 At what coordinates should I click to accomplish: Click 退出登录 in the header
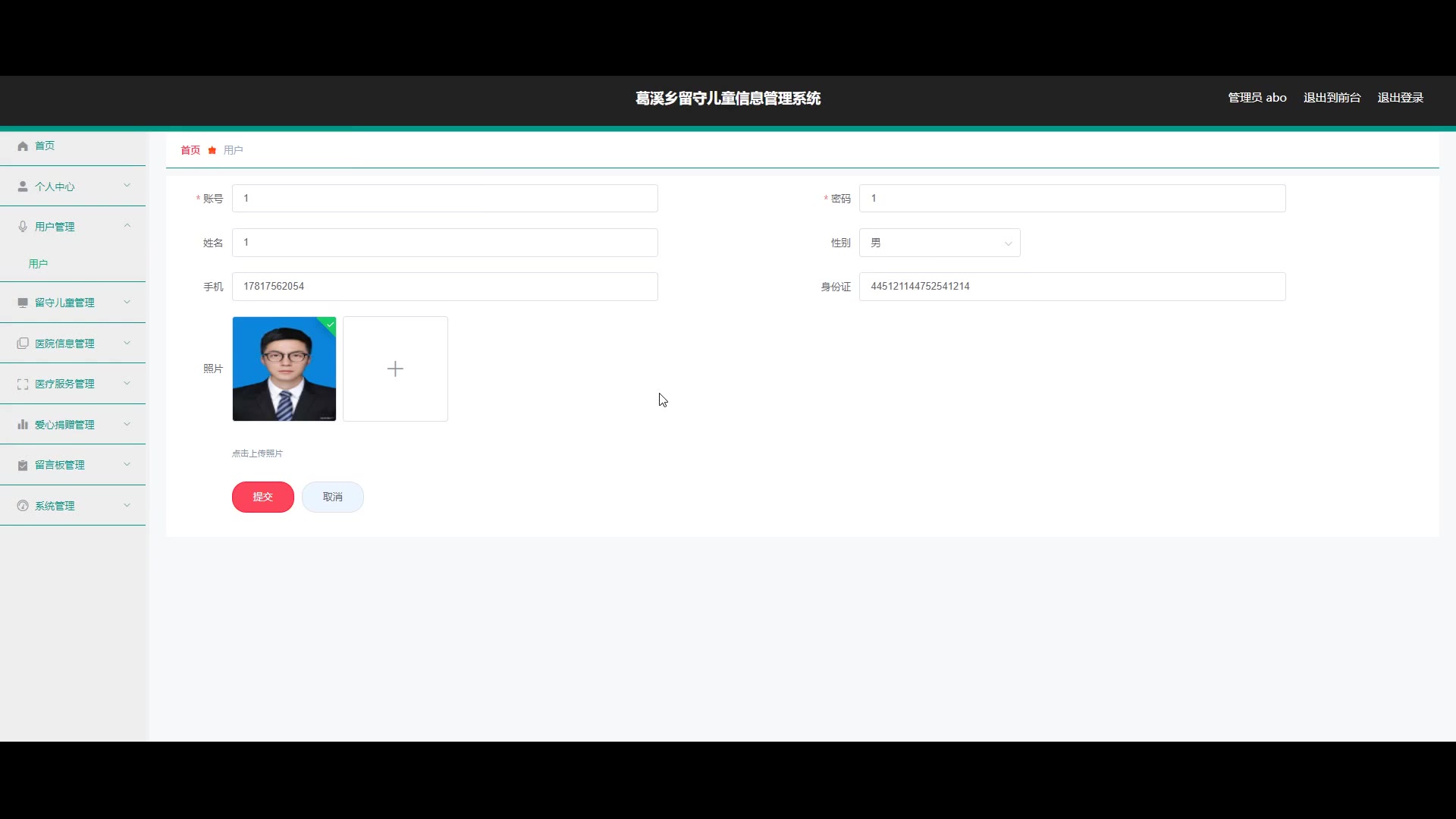tap(1400, 98)
